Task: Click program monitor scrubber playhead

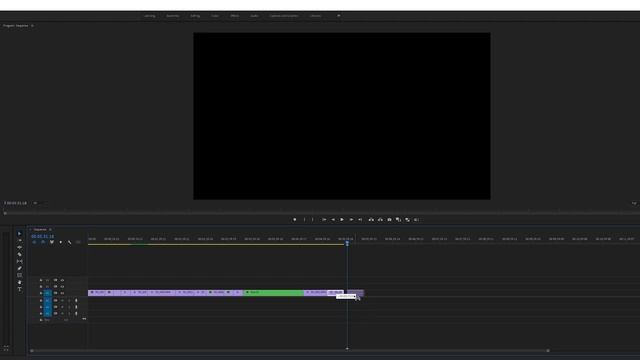Action: point(5,213)
